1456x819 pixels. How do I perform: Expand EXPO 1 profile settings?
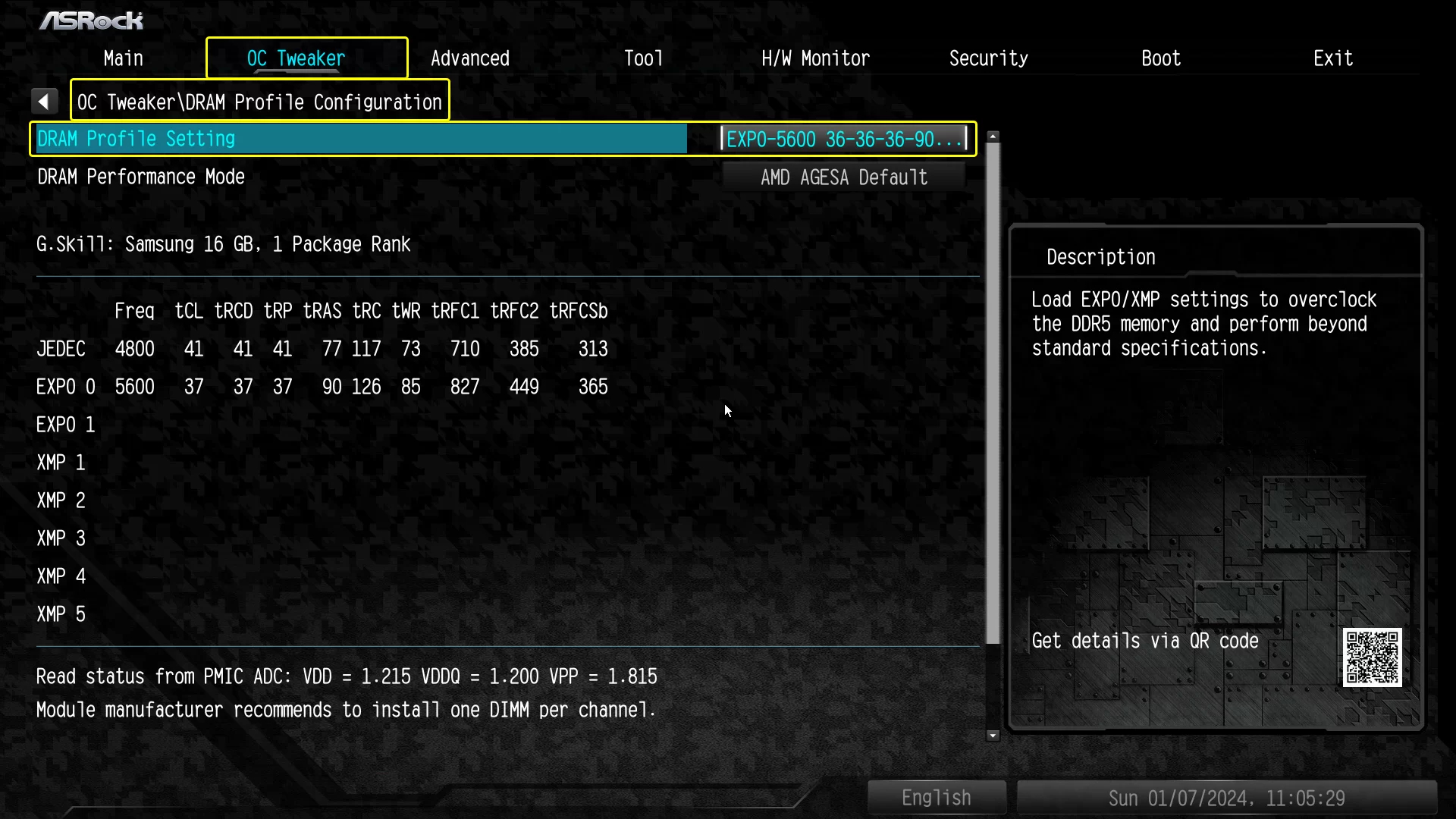[65, 425]
